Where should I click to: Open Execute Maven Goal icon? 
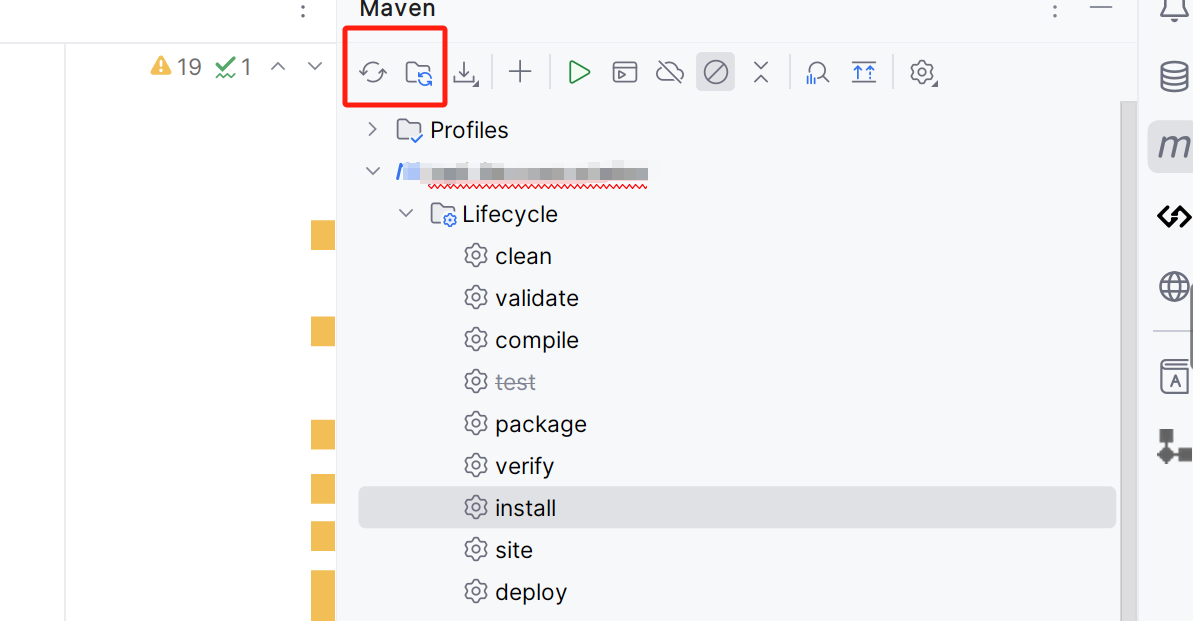click(625, 72)
